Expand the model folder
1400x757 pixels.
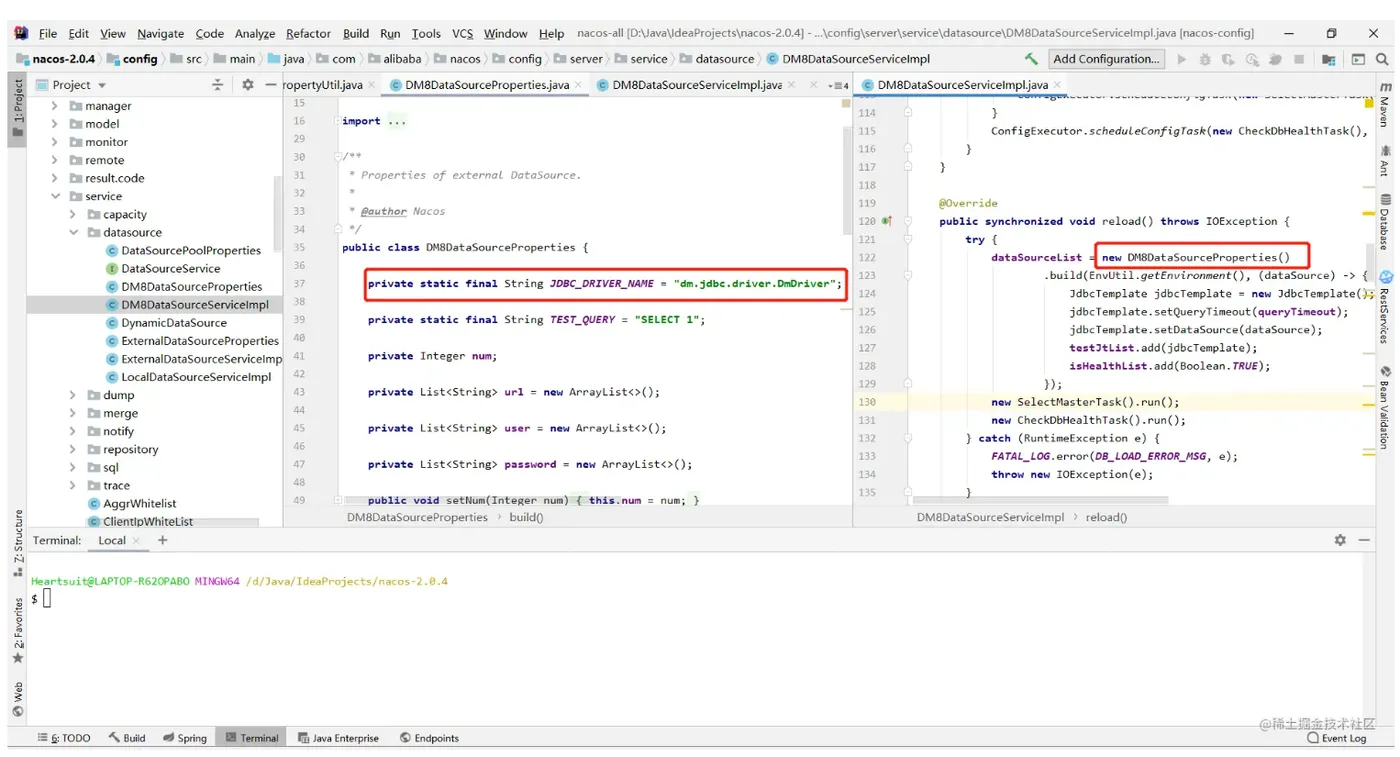point(55,124)
